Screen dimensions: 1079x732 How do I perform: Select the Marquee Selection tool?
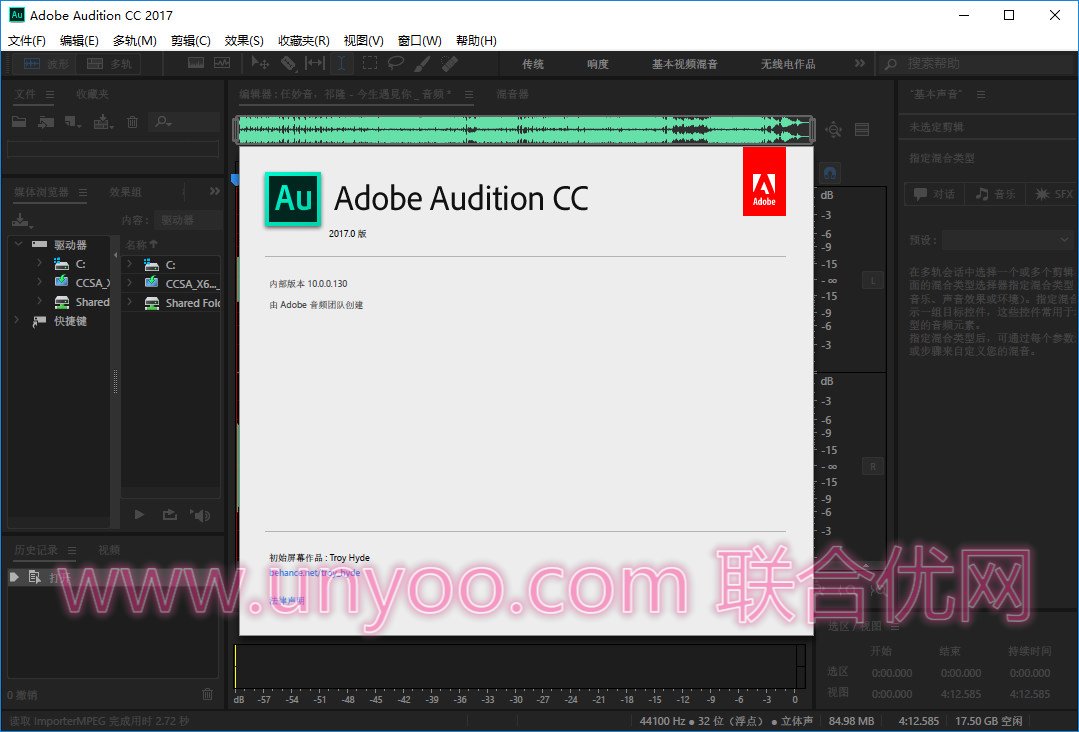pyautogui.click(x=370, y=63)
